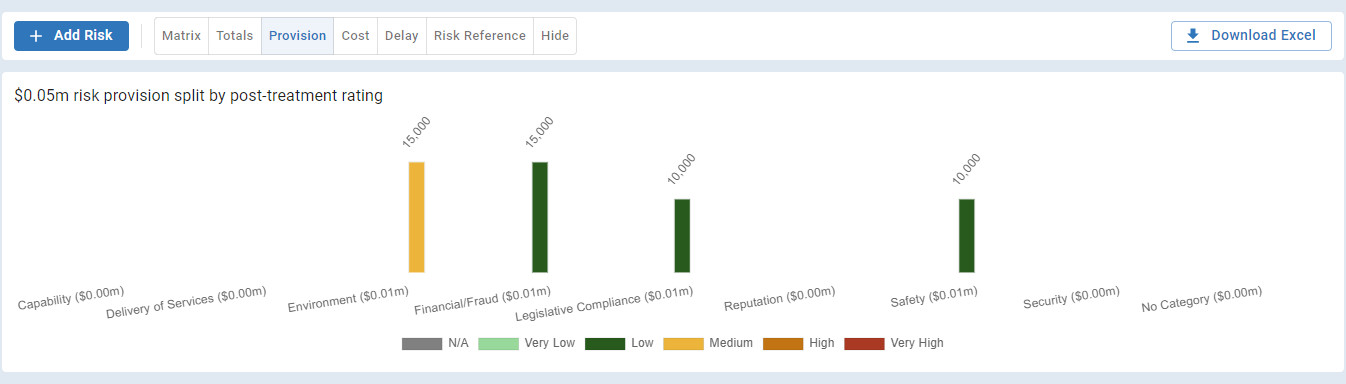
Task: Click the Download Excel button
Action: (1251, 36)
